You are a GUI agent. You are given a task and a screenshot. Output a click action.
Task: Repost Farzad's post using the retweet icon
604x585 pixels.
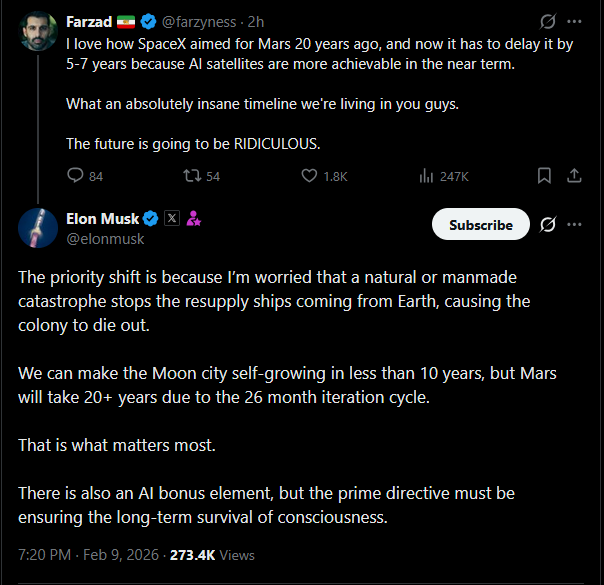pos(190,176)
